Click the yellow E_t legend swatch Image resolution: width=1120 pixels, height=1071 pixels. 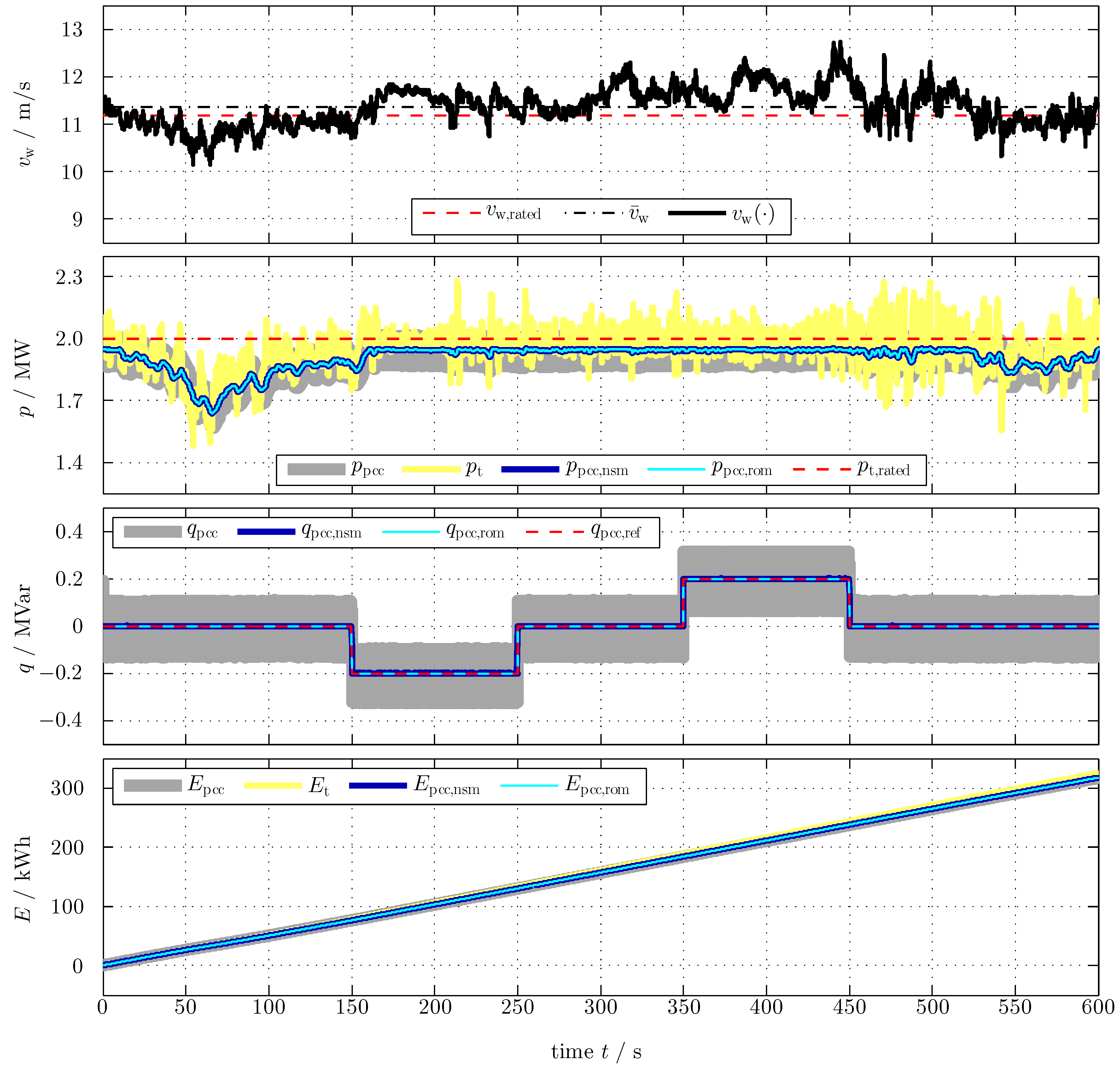(x=272, y=785)
